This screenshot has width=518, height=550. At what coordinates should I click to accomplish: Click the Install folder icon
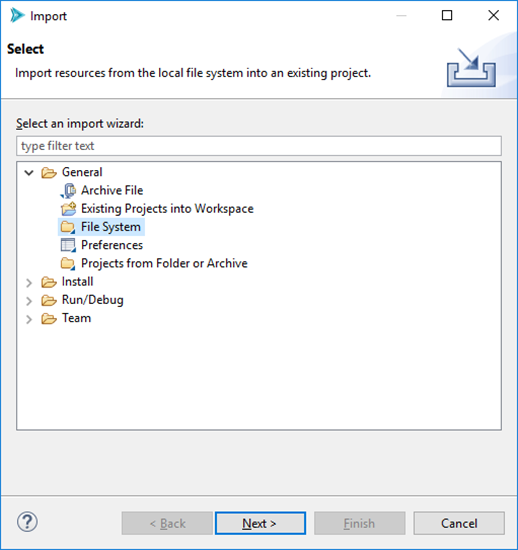tap(49, 282)
